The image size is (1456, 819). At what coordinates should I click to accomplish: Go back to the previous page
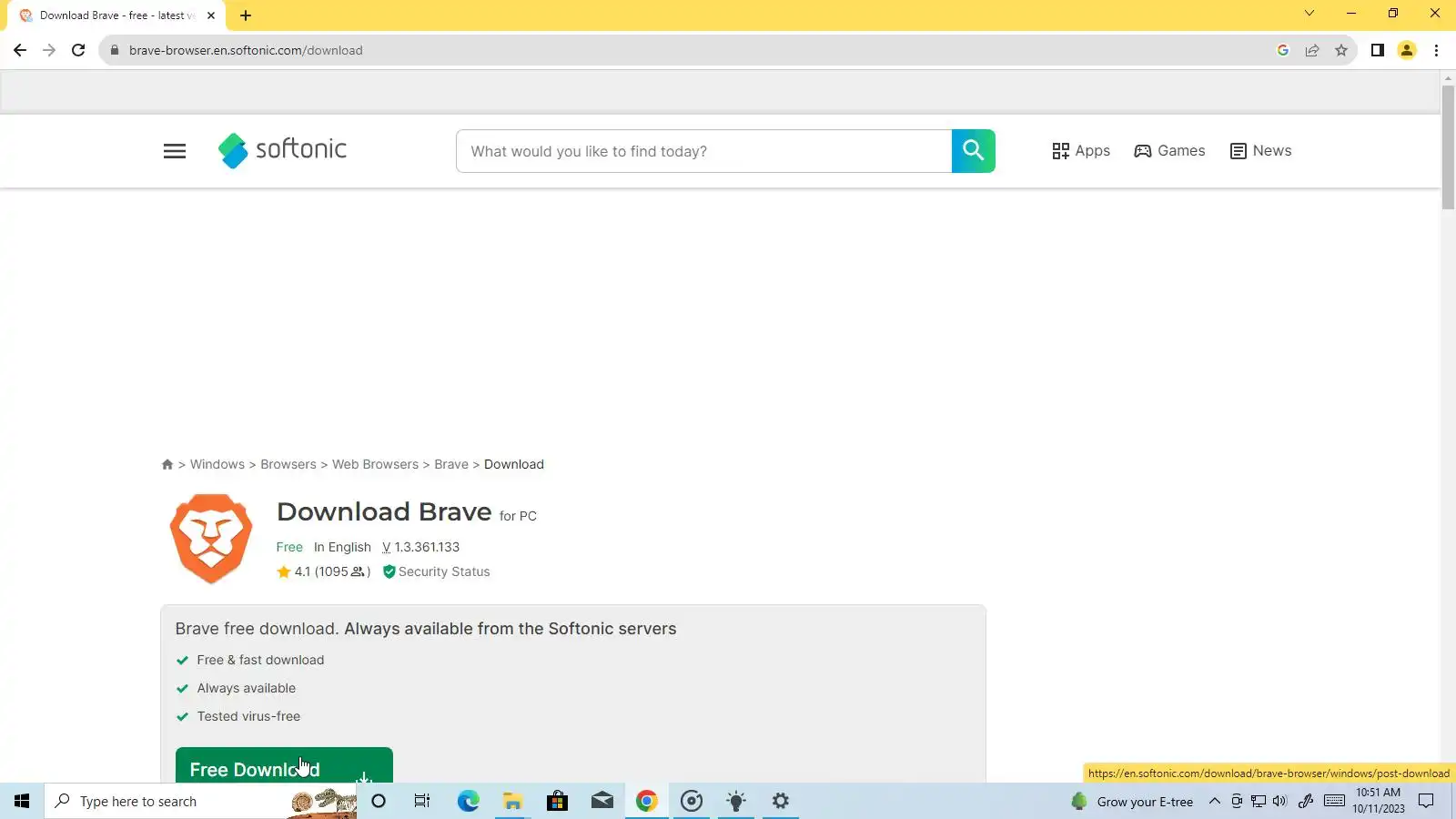tap(20, 50)
